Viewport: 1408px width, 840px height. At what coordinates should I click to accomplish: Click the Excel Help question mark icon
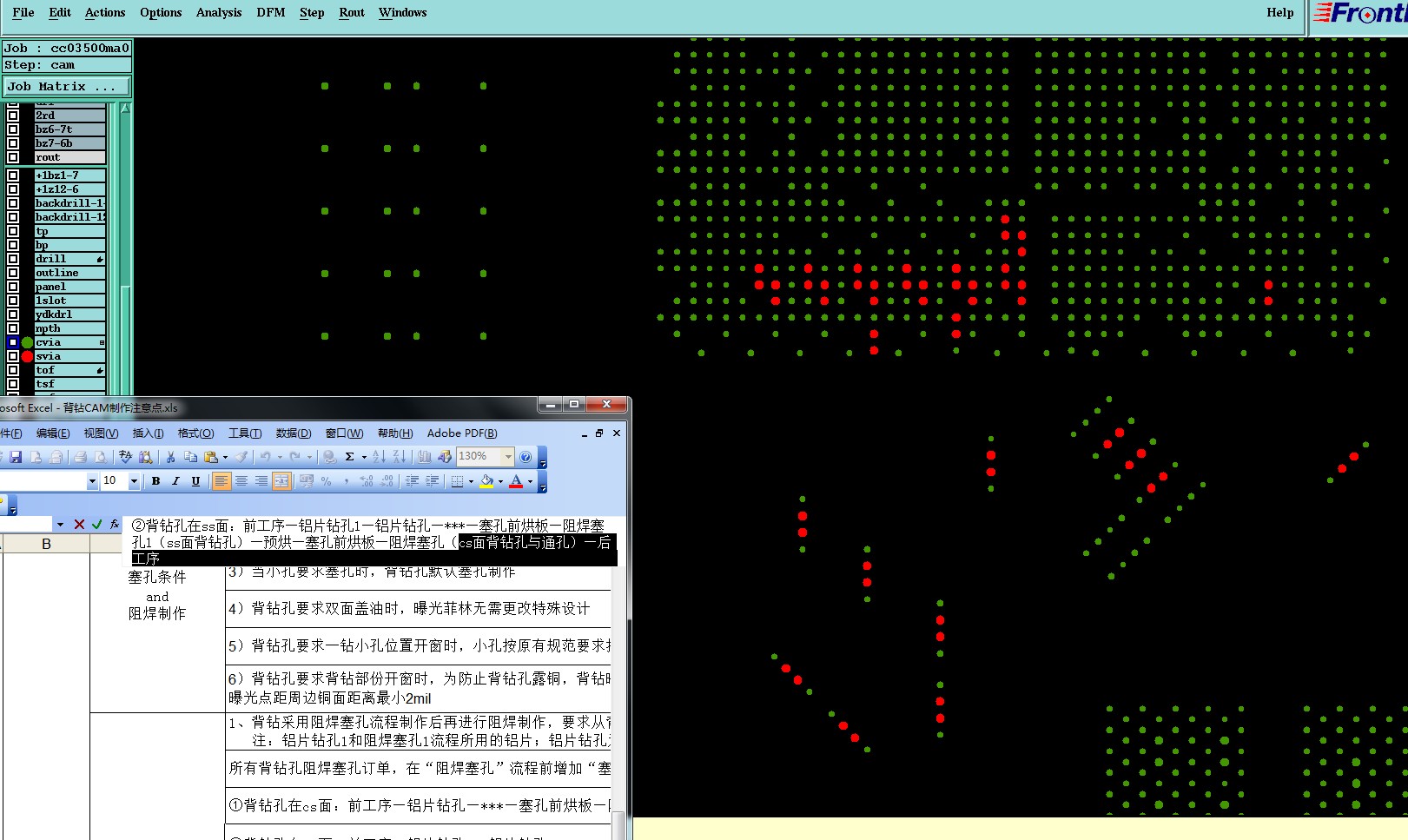pyautogui.click(x=526, y=457)
